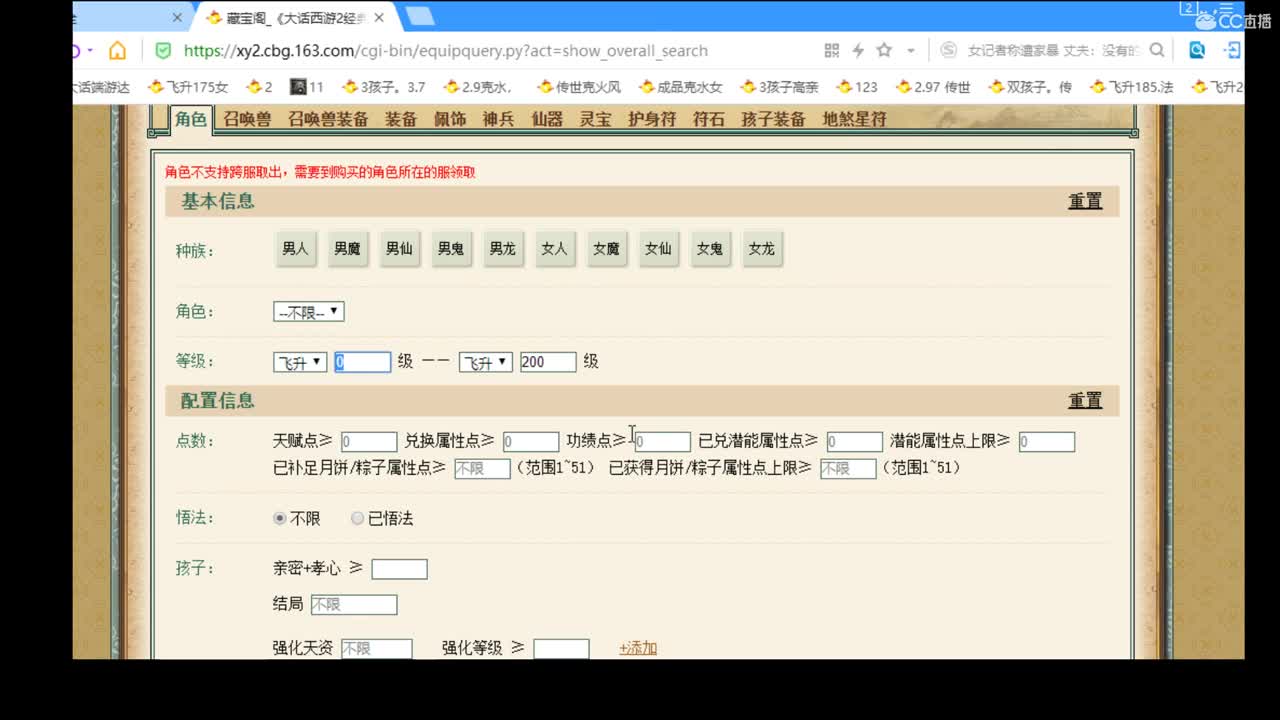The image size is (1280, 720).
Task: Select race 女鬼
Action: pos(710,249)
